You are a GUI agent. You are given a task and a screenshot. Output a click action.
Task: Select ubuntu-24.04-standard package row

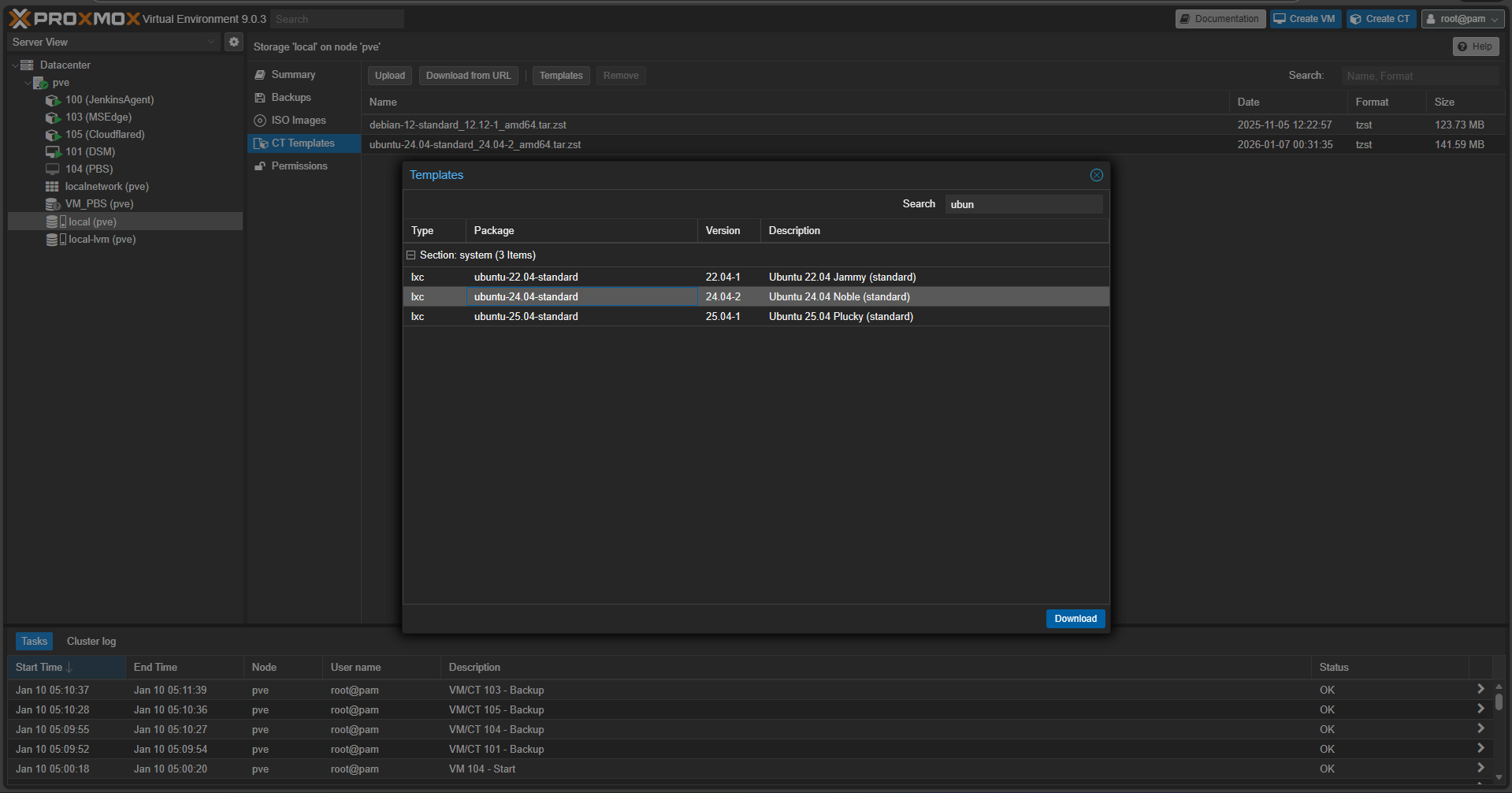[x=756, y=296]
